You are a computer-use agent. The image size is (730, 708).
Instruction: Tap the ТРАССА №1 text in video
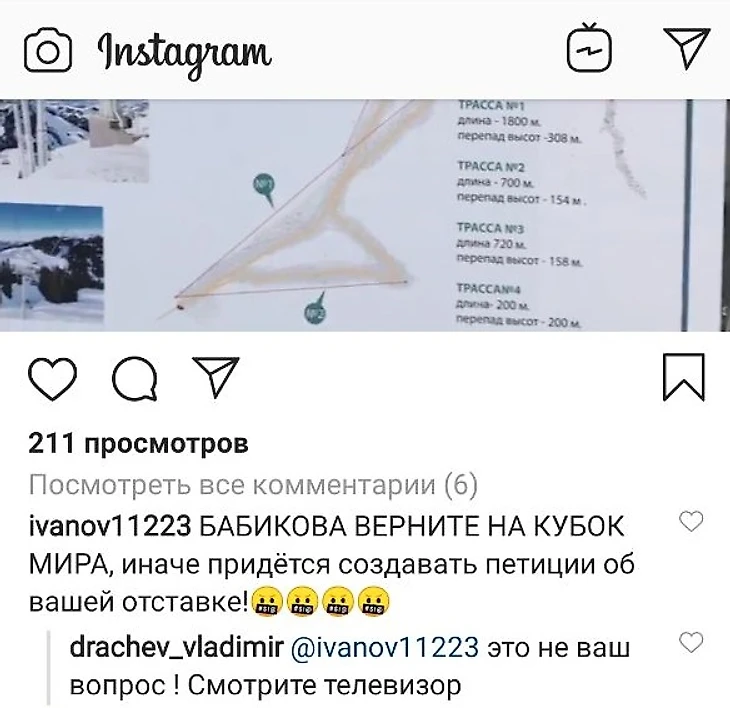[x=491, y=106]
